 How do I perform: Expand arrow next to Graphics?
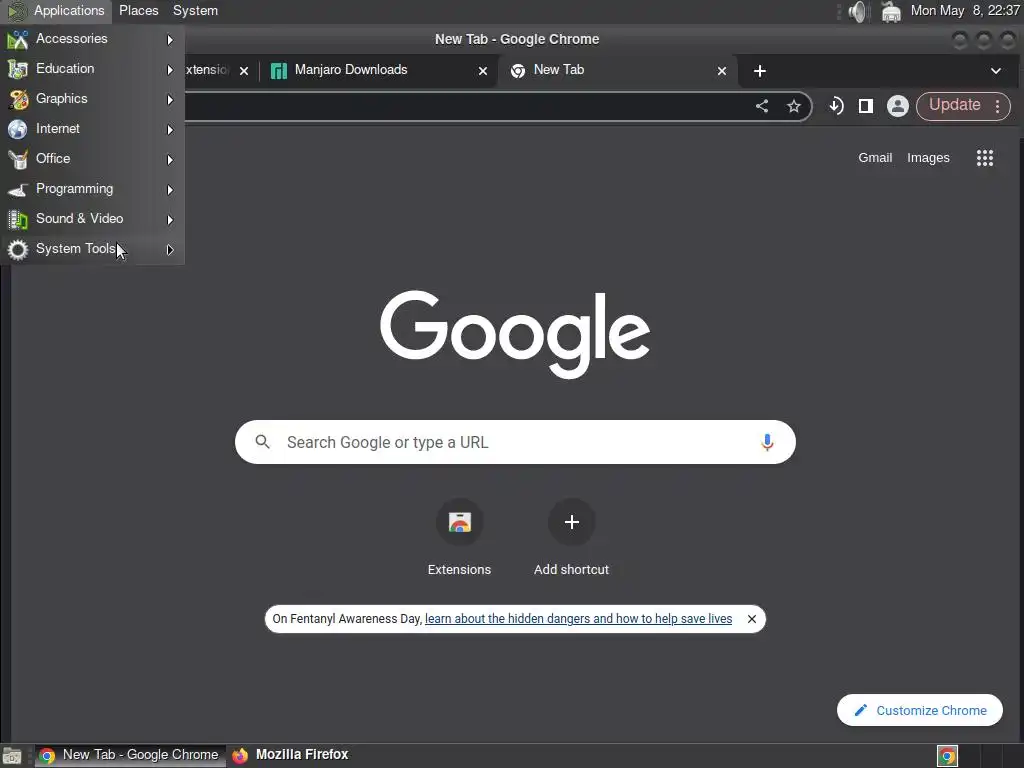click(170, 100)
